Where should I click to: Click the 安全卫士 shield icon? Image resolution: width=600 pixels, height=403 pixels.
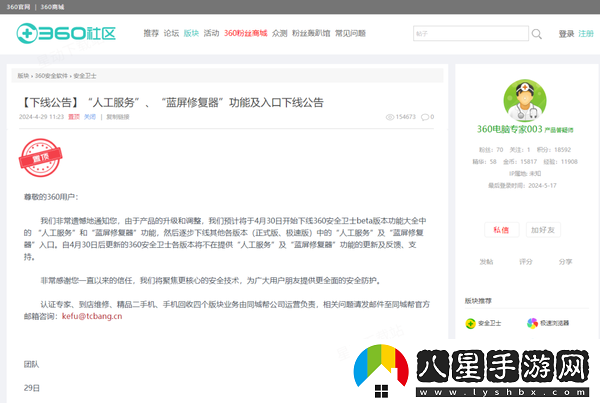[x=470, y=323]
